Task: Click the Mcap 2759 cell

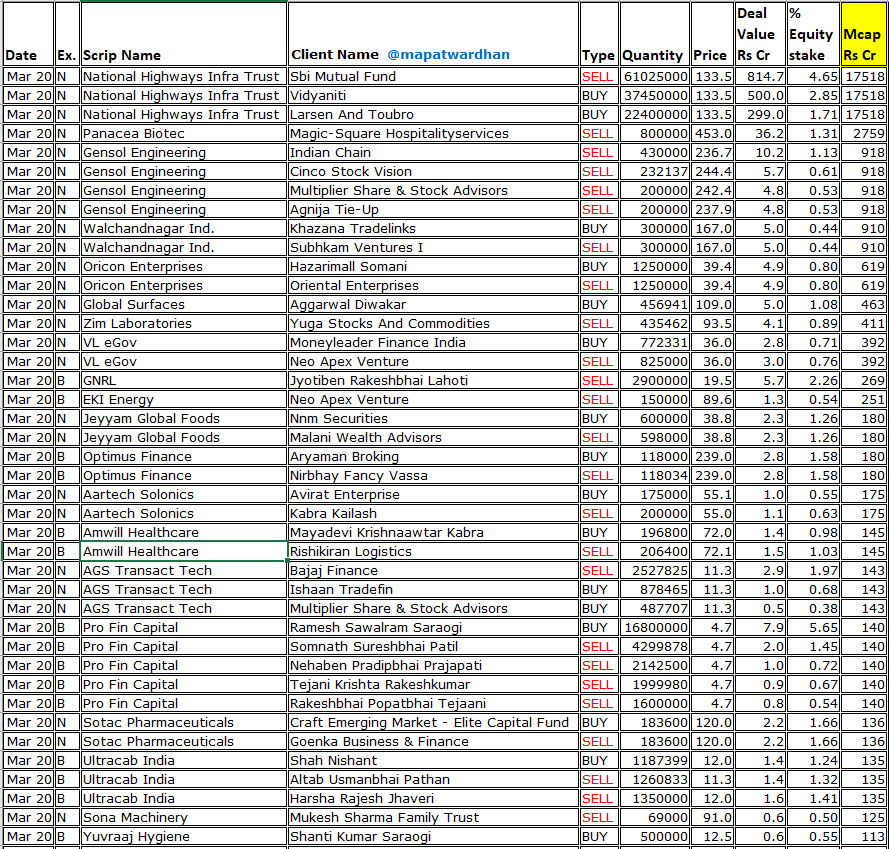Action: coord(863,133)
